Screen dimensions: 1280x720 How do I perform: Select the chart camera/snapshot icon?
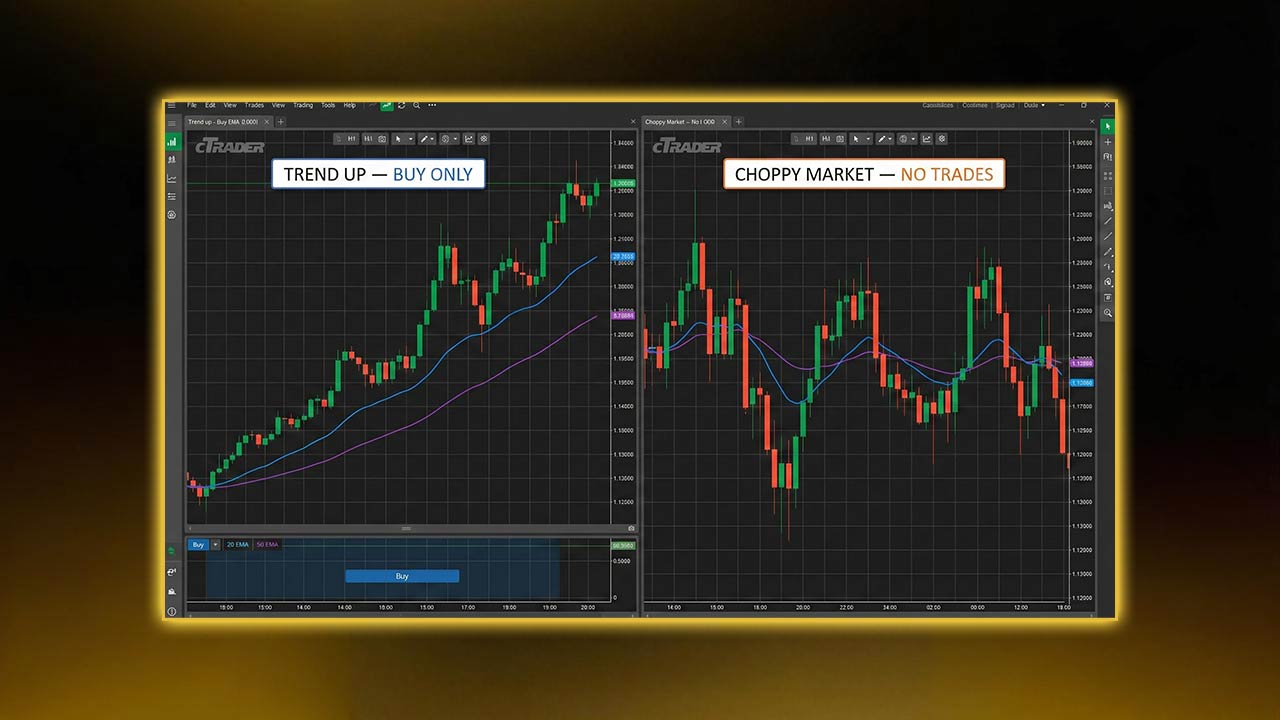coord(382,139)
